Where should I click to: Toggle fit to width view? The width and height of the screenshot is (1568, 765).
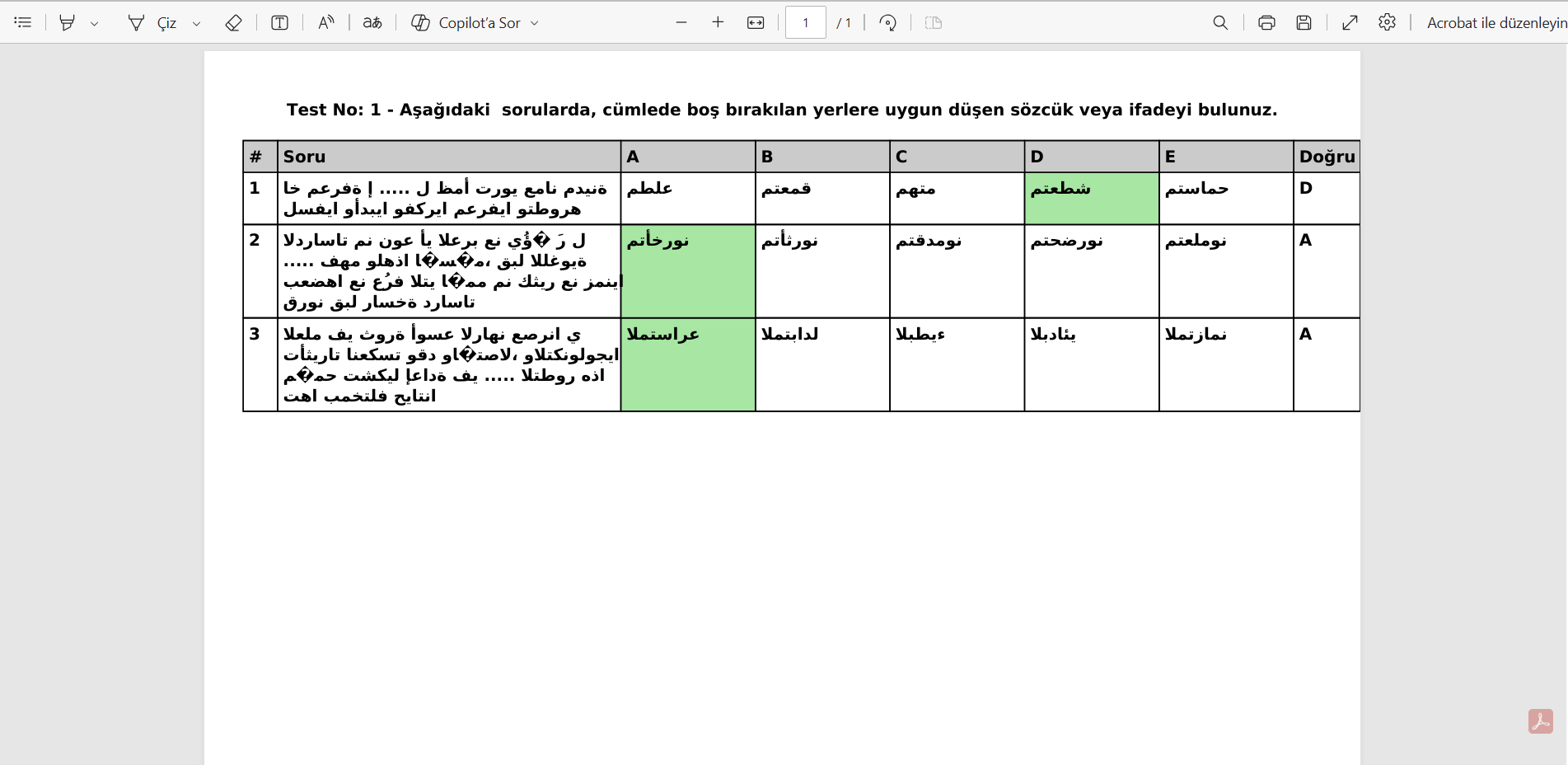(x=756, y=22)
